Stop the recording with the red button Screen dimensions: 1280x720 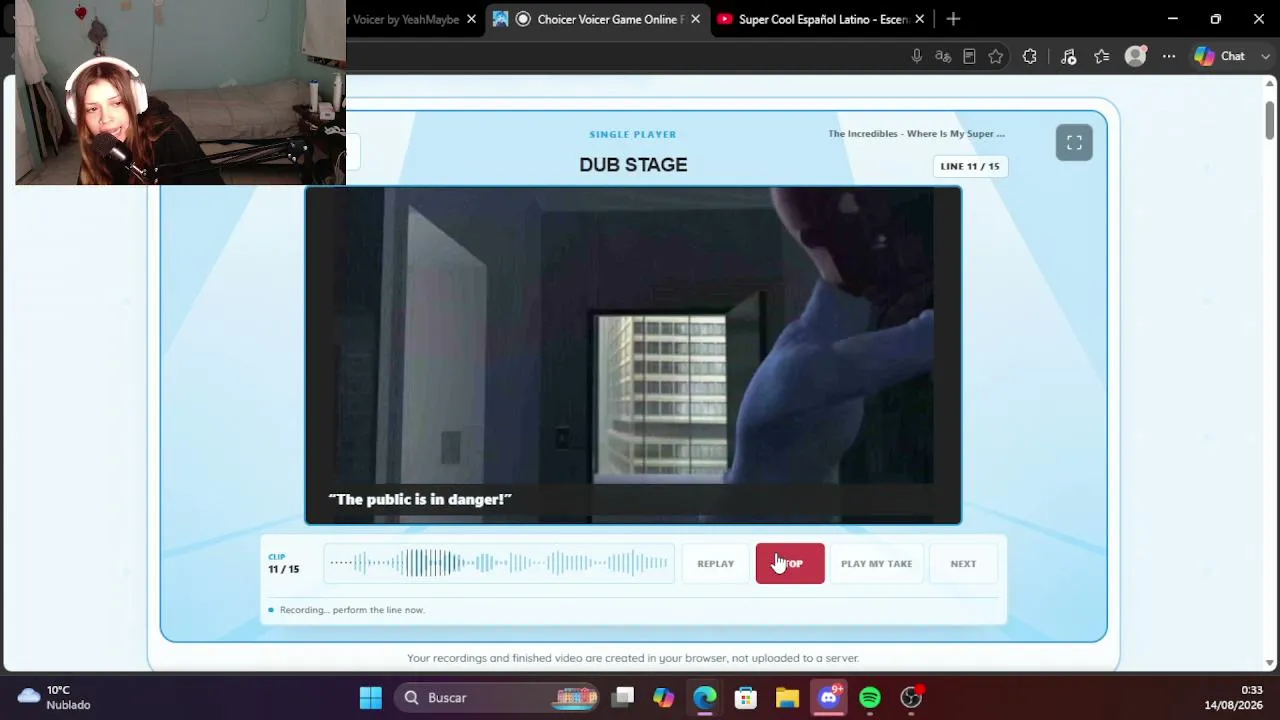click(790, 563)
